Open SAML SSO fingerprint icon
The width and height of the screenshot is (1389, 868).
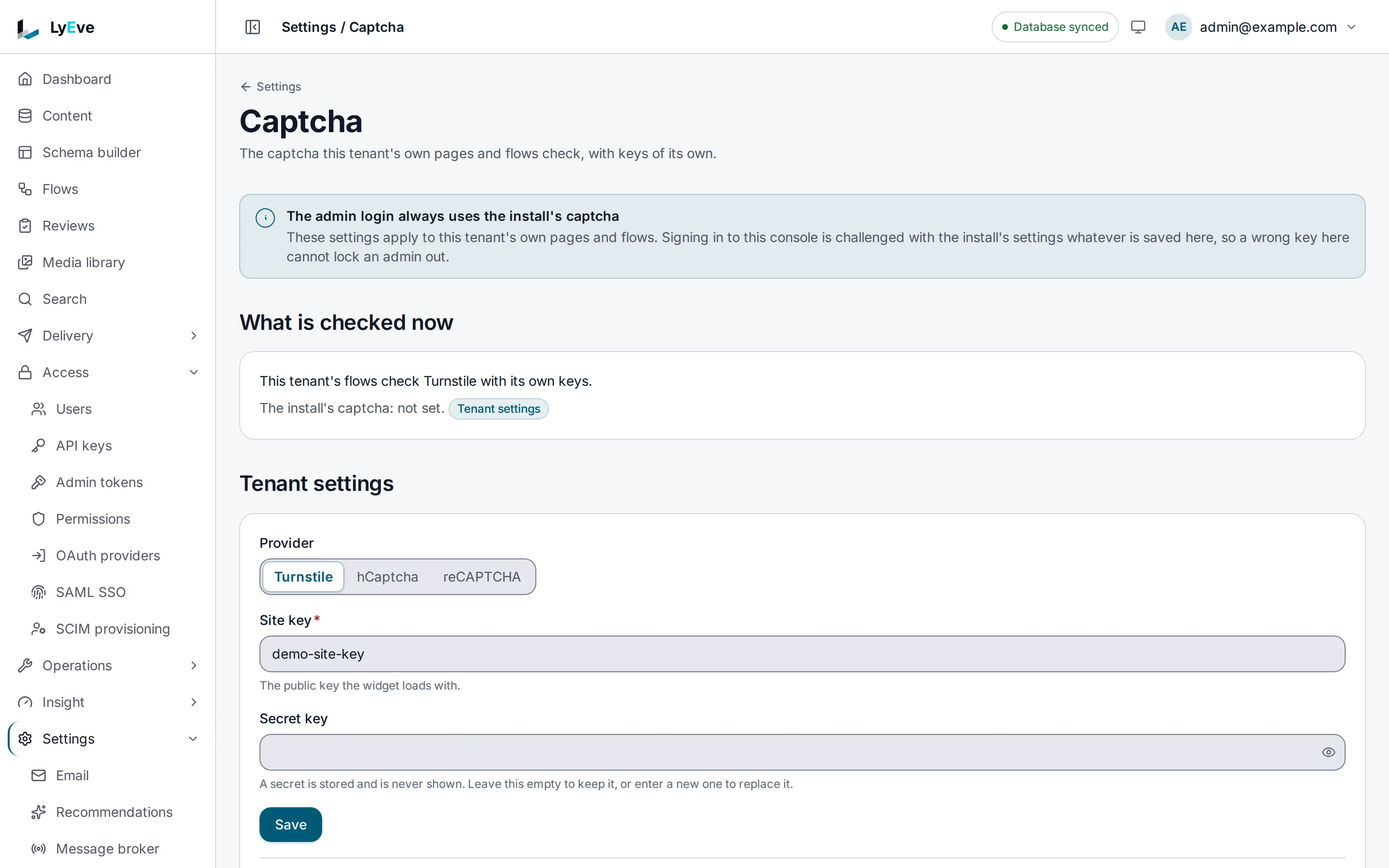click(x=39, y=593)
